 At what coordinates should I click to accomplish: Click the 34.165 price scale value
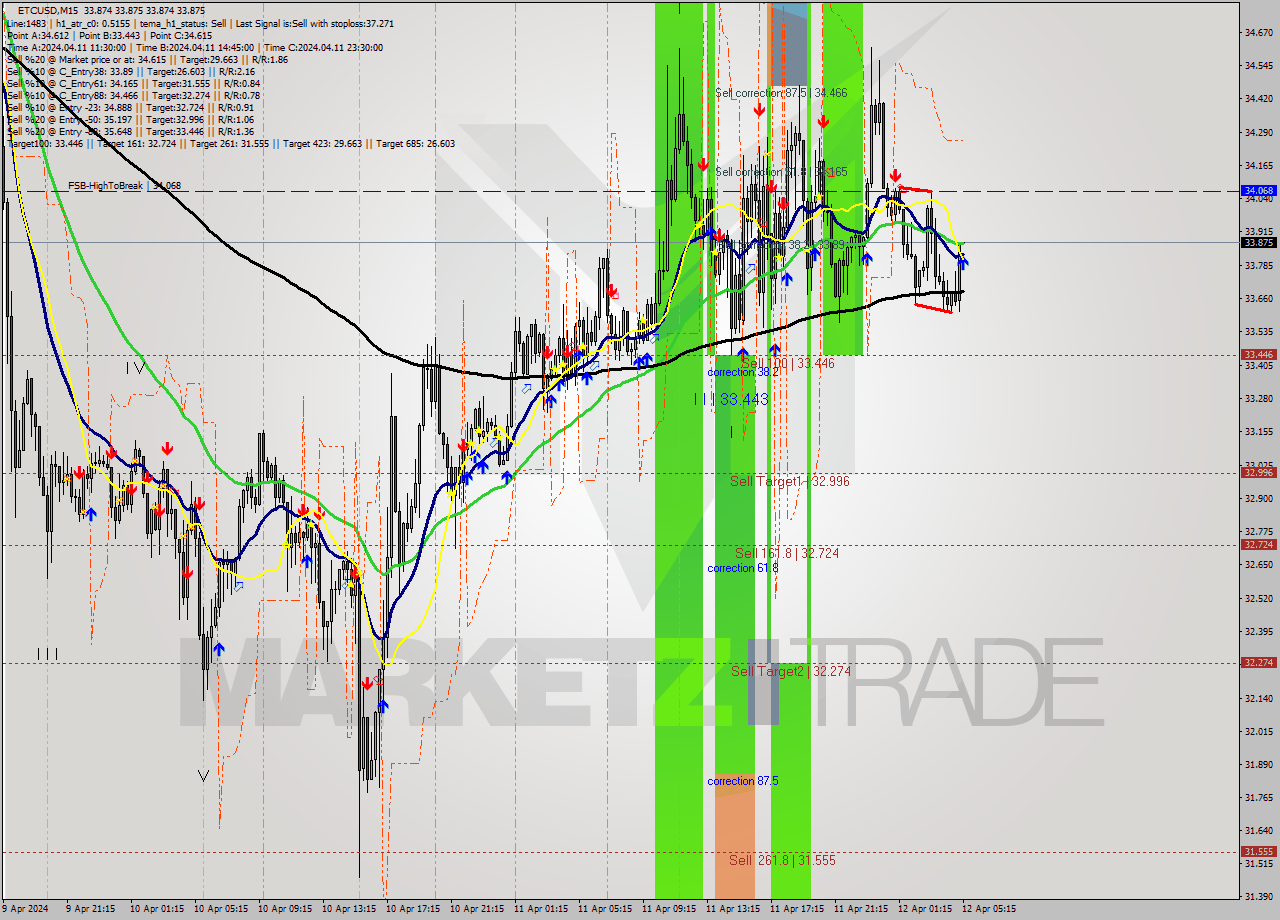[1258, 165]
